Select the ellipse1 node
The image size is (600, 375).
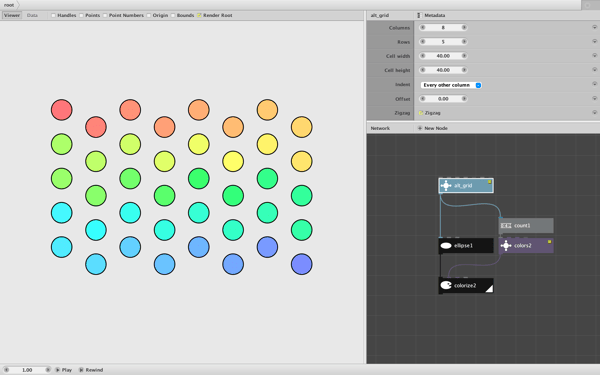(x=466, y=246)
